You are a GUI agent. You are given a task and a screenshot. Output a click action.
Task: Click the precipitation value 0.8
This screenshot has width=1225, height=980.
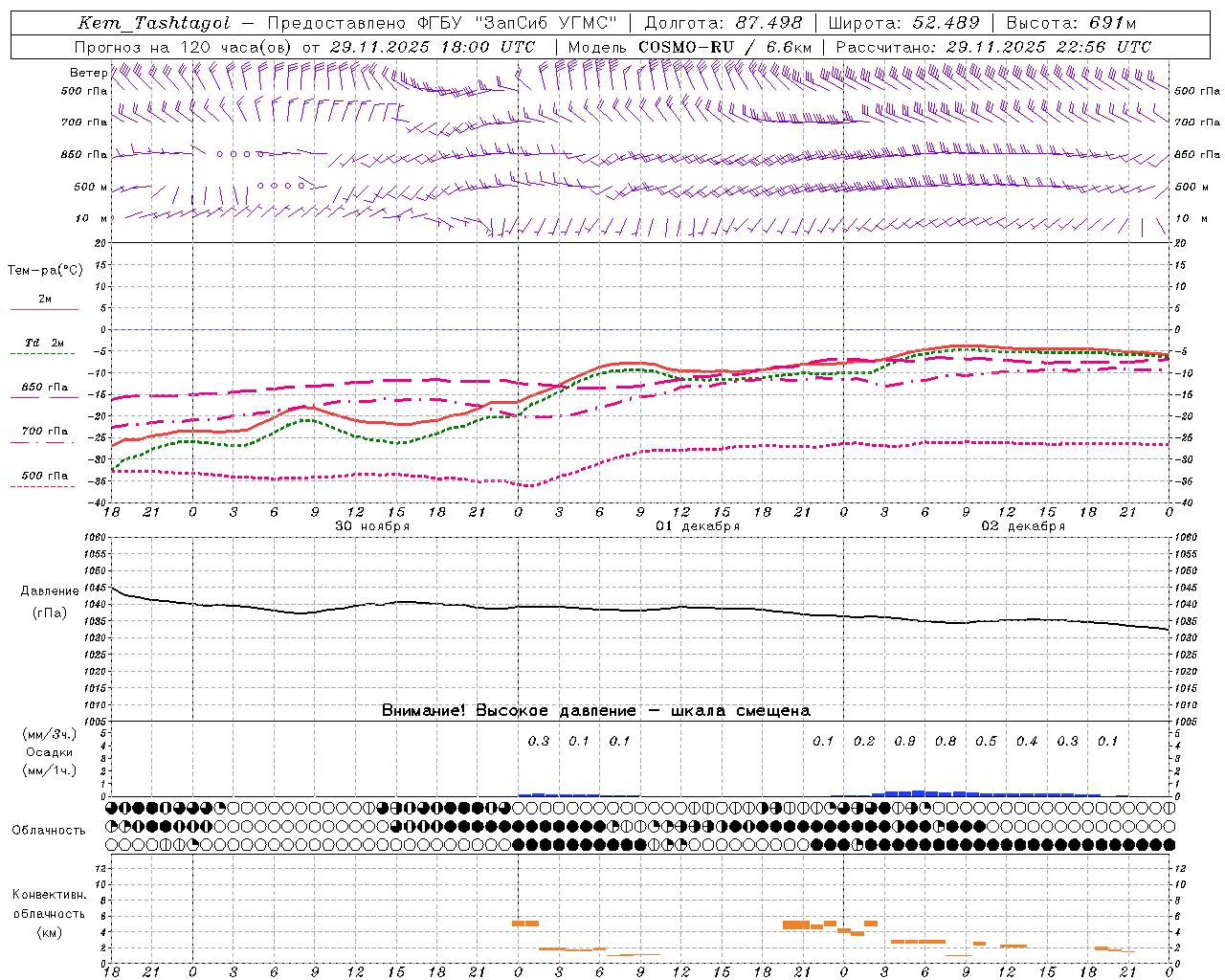(x=946, y=742)
